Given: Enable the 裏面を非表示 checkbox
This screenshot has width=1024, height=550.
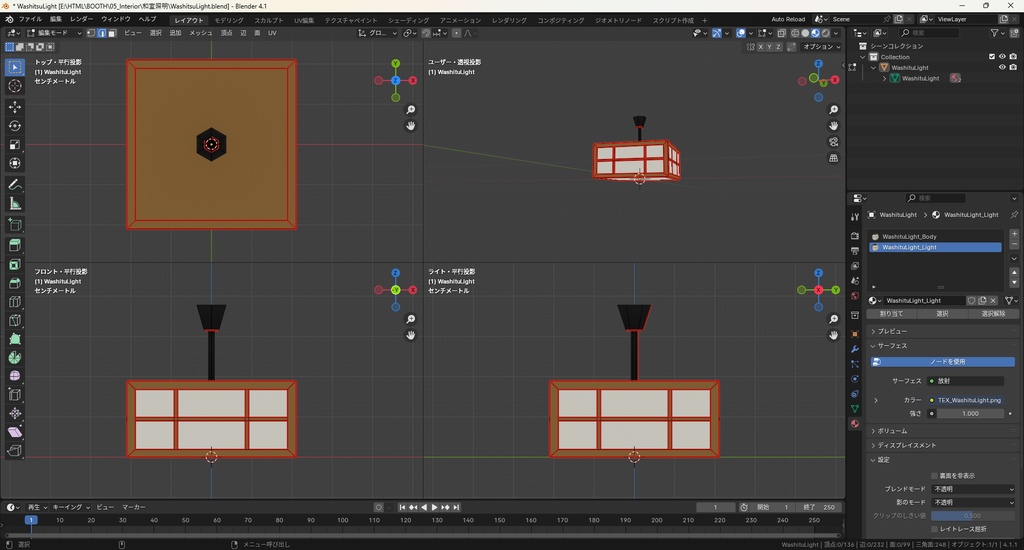Looking at the screenshot, I should pyautogui.click(x=934, y=475).
